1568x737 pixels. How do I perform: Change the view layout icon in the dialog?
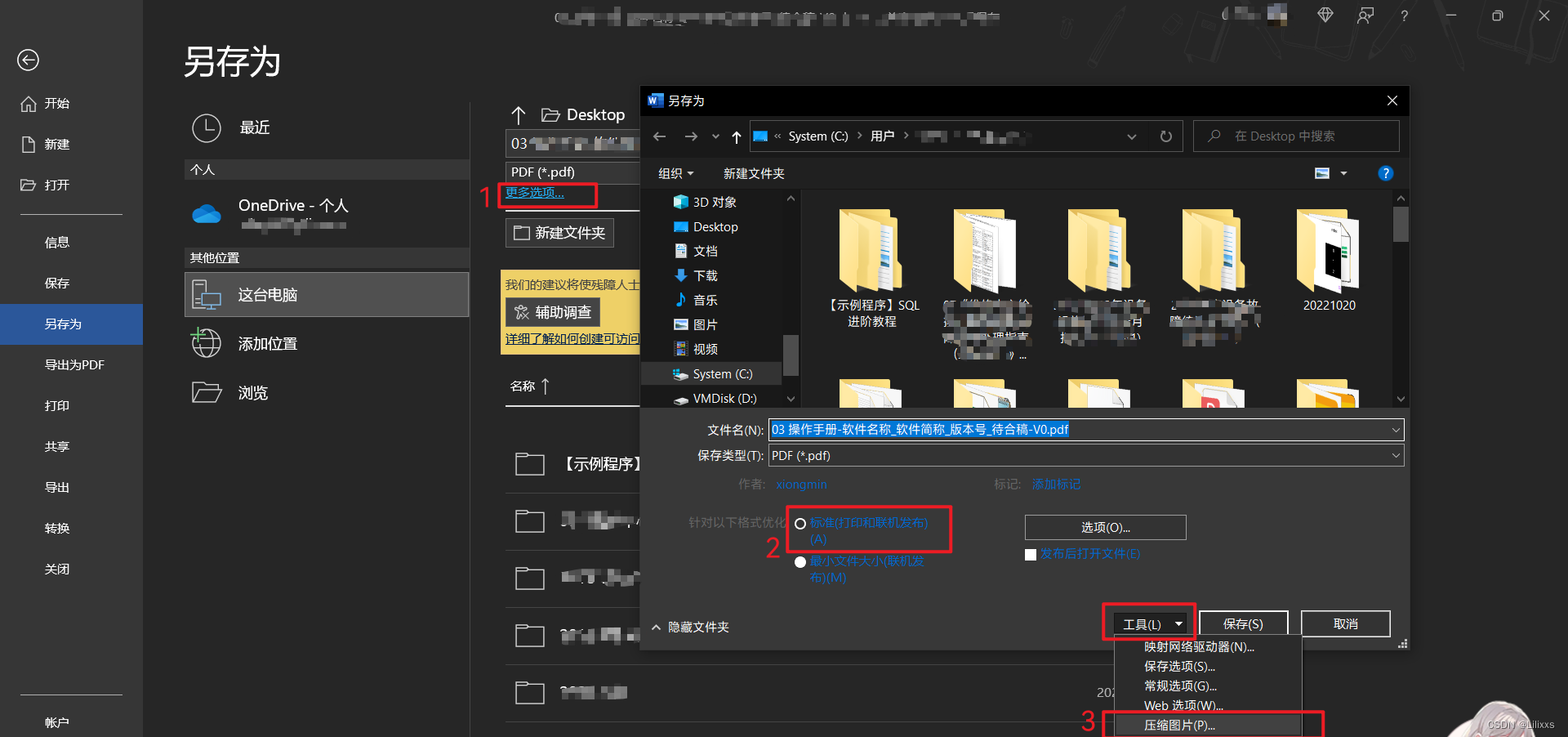tap(1322, 173)
